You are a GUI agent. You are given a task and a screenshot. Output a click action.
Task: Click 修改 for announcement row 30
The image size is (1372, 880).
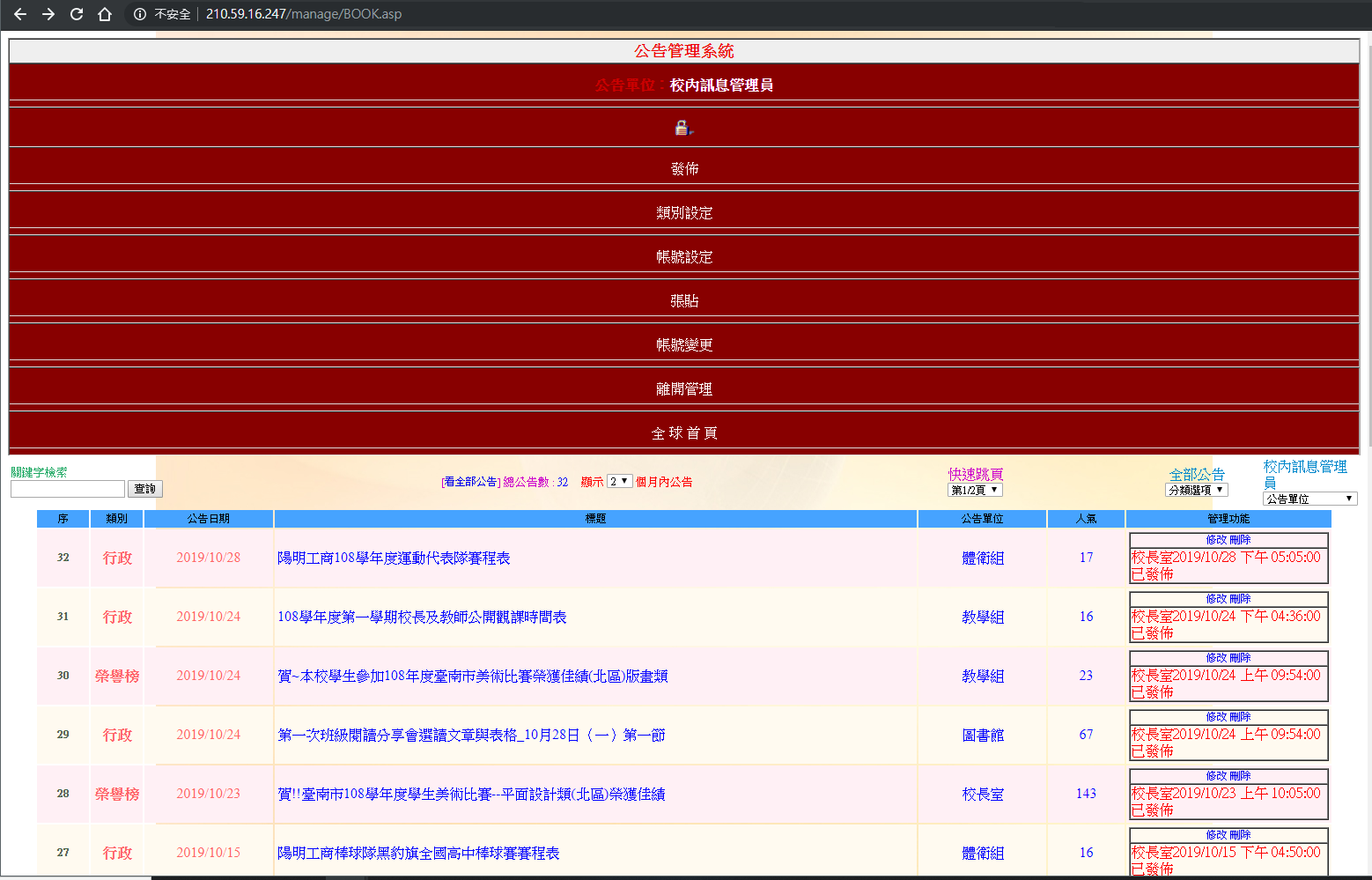point(1216,658)
